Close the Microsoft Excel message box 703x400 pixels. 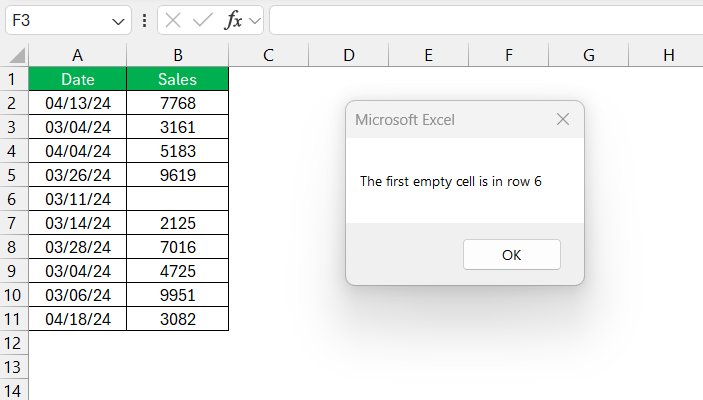tap(563, 119)
